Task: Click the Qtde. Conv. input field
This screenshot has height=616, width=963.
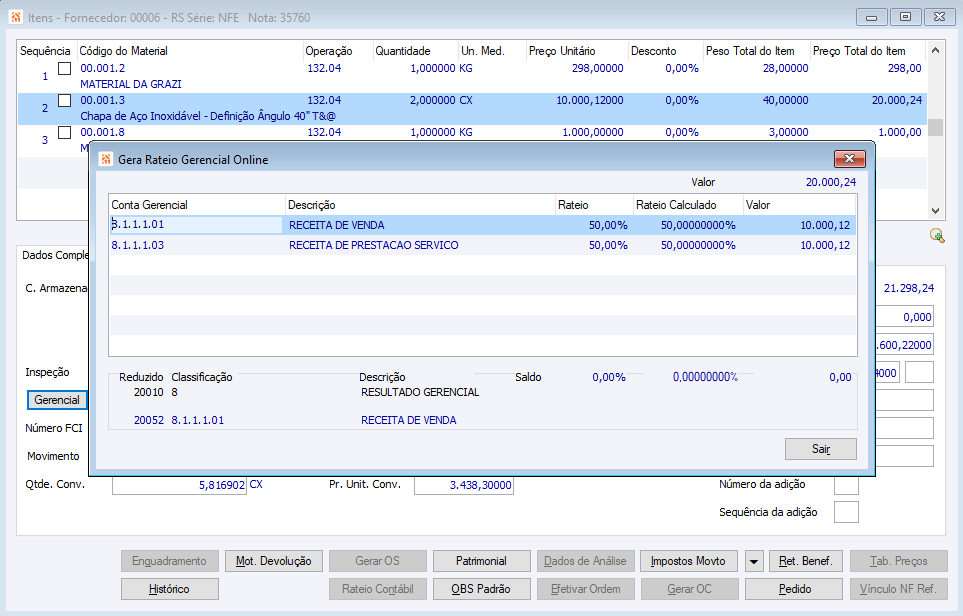Action: click(179, 485)
